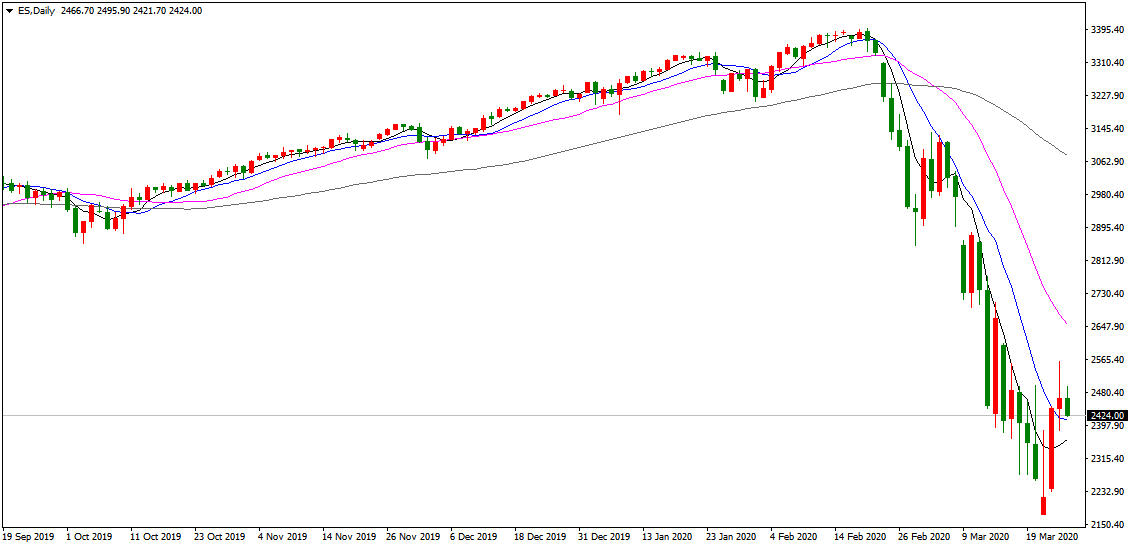Select the 19 Mar 2020 date label

1051,537
